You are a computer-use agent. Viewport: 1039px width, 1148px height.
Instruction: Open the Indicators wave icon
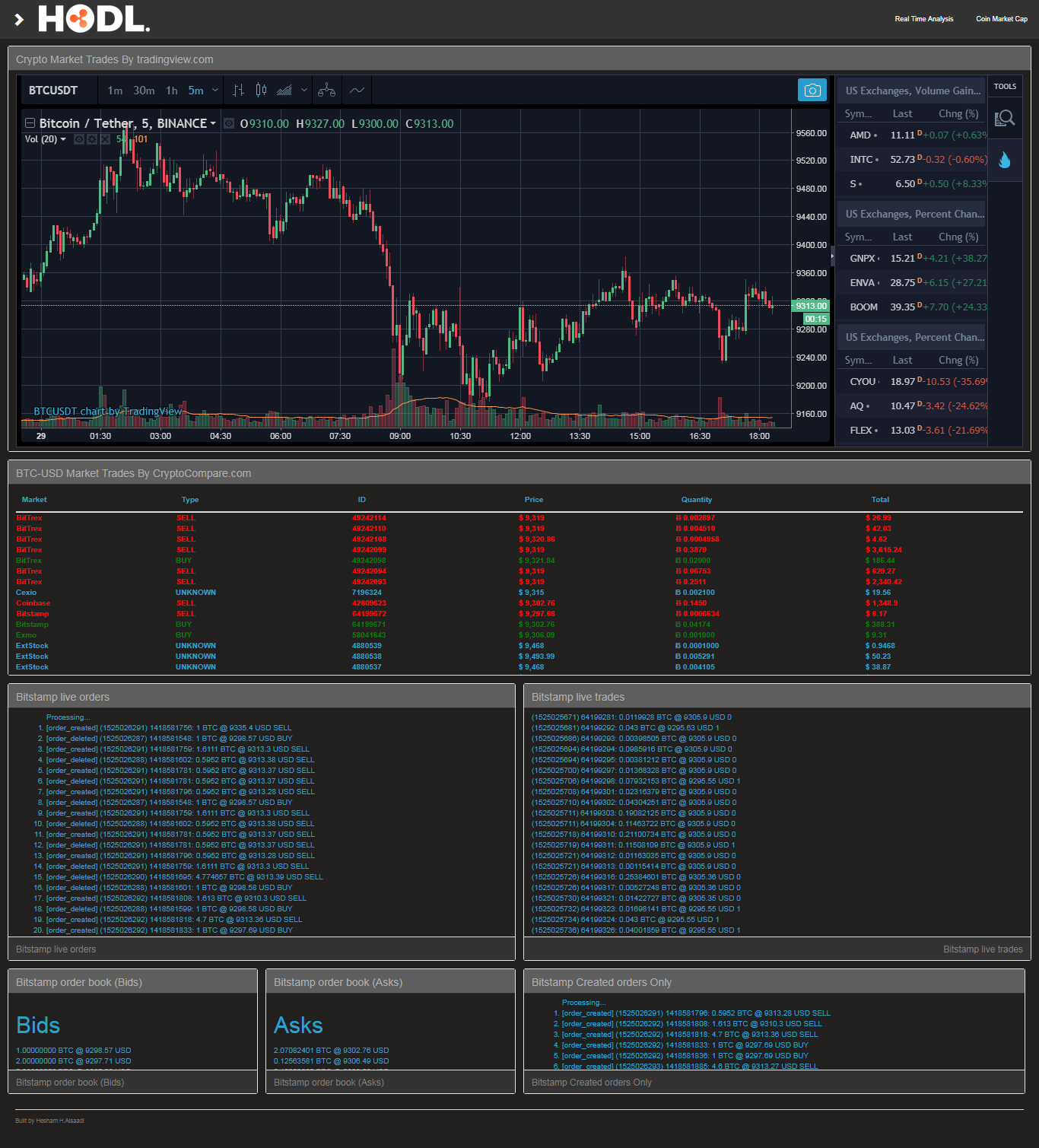tap(357, 90)
